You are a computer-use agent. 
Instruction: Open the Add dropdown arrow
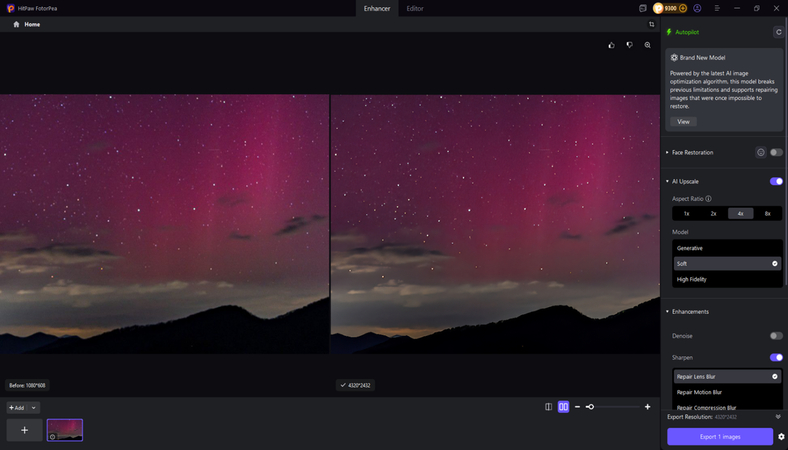[x=34, y=408]
